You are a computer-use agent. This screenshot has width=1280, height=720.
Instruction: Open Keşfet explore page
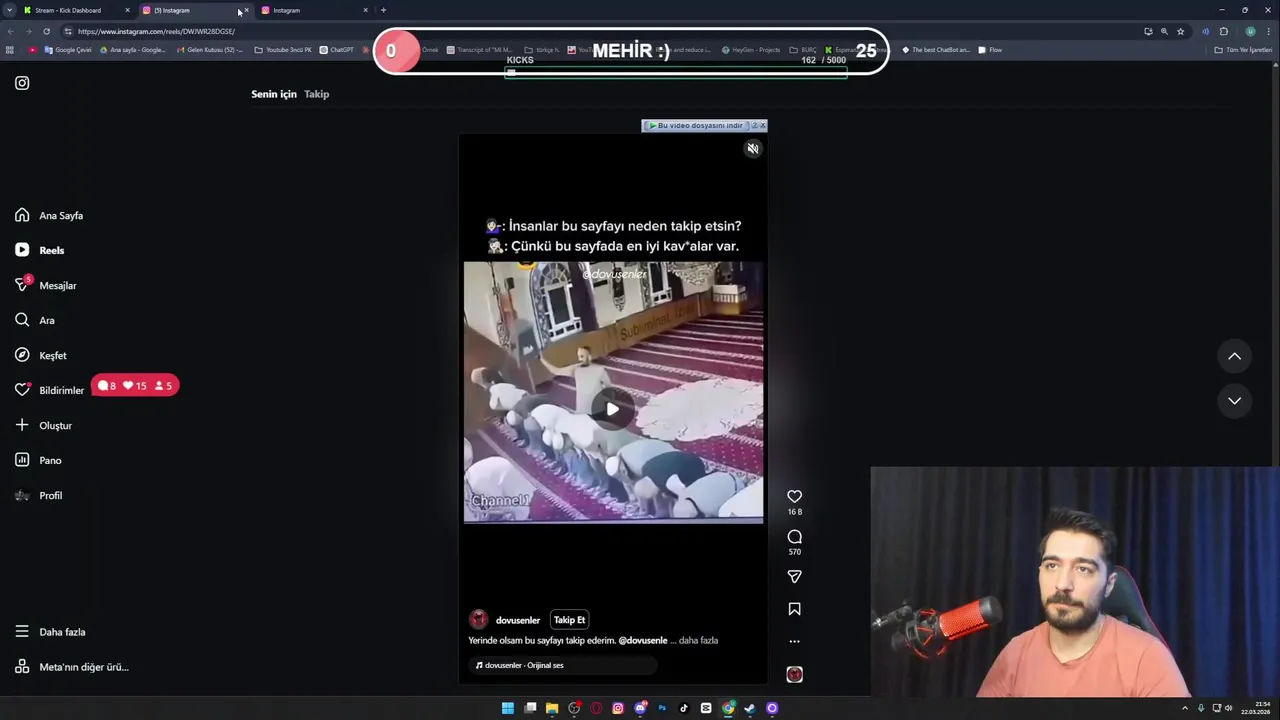[x=41, y=355]
